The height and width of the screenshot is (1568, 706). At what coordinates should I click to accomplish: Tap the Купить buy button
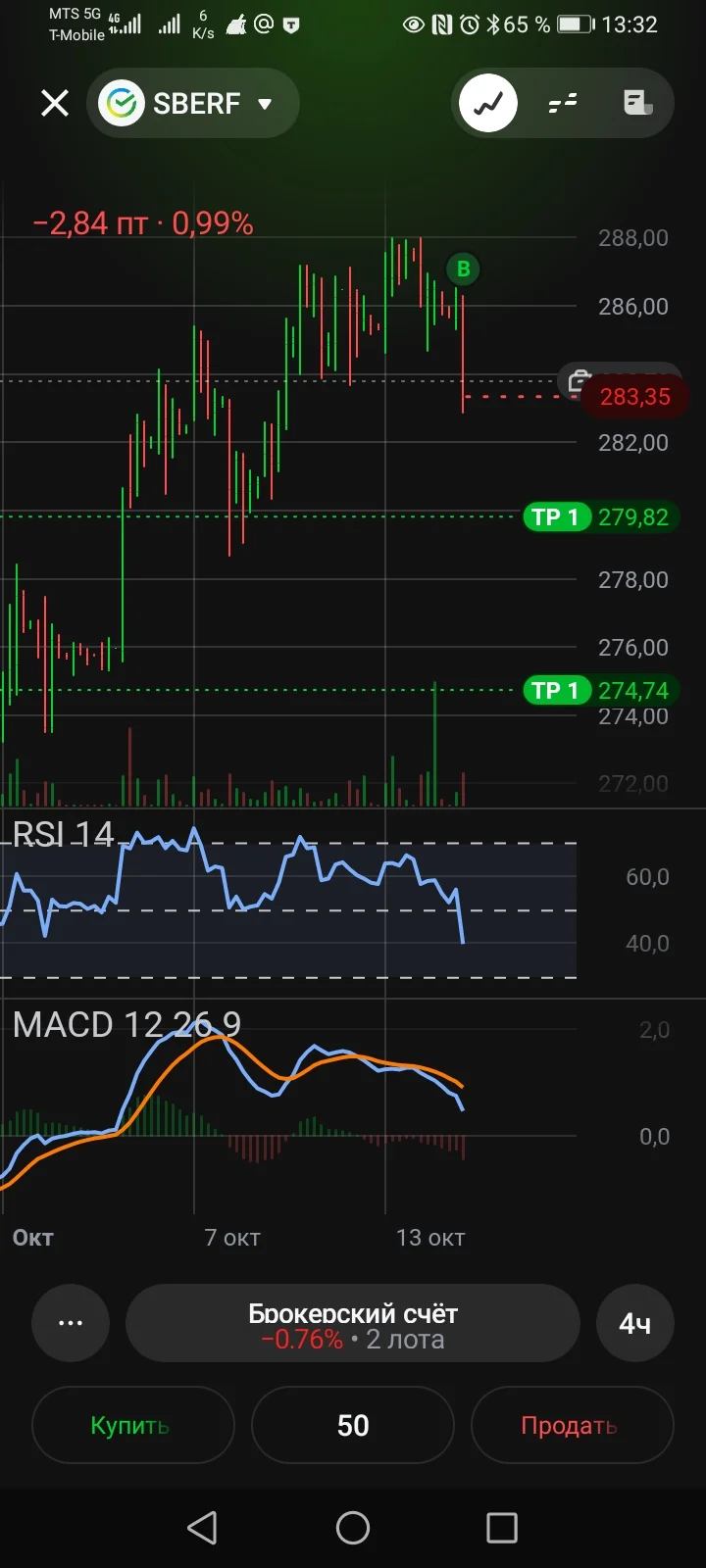133,1425
